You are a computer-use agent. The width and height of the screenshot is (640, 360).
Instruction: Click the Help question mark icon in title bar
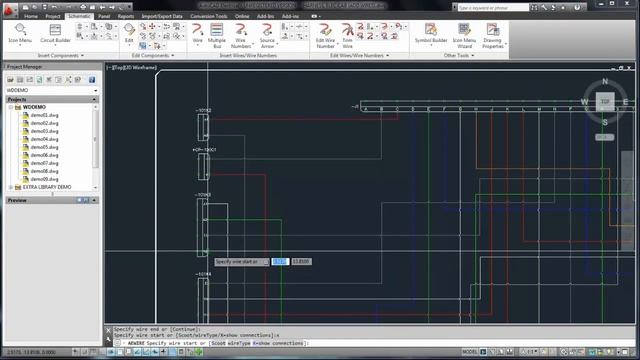pyautogui.click(x=577, y=7)
